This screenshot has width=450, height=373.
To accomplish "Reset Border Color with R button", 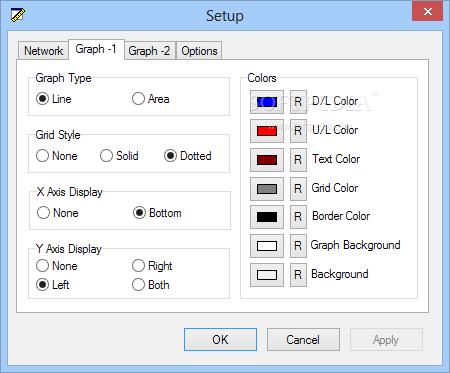I will click(298, 217).
